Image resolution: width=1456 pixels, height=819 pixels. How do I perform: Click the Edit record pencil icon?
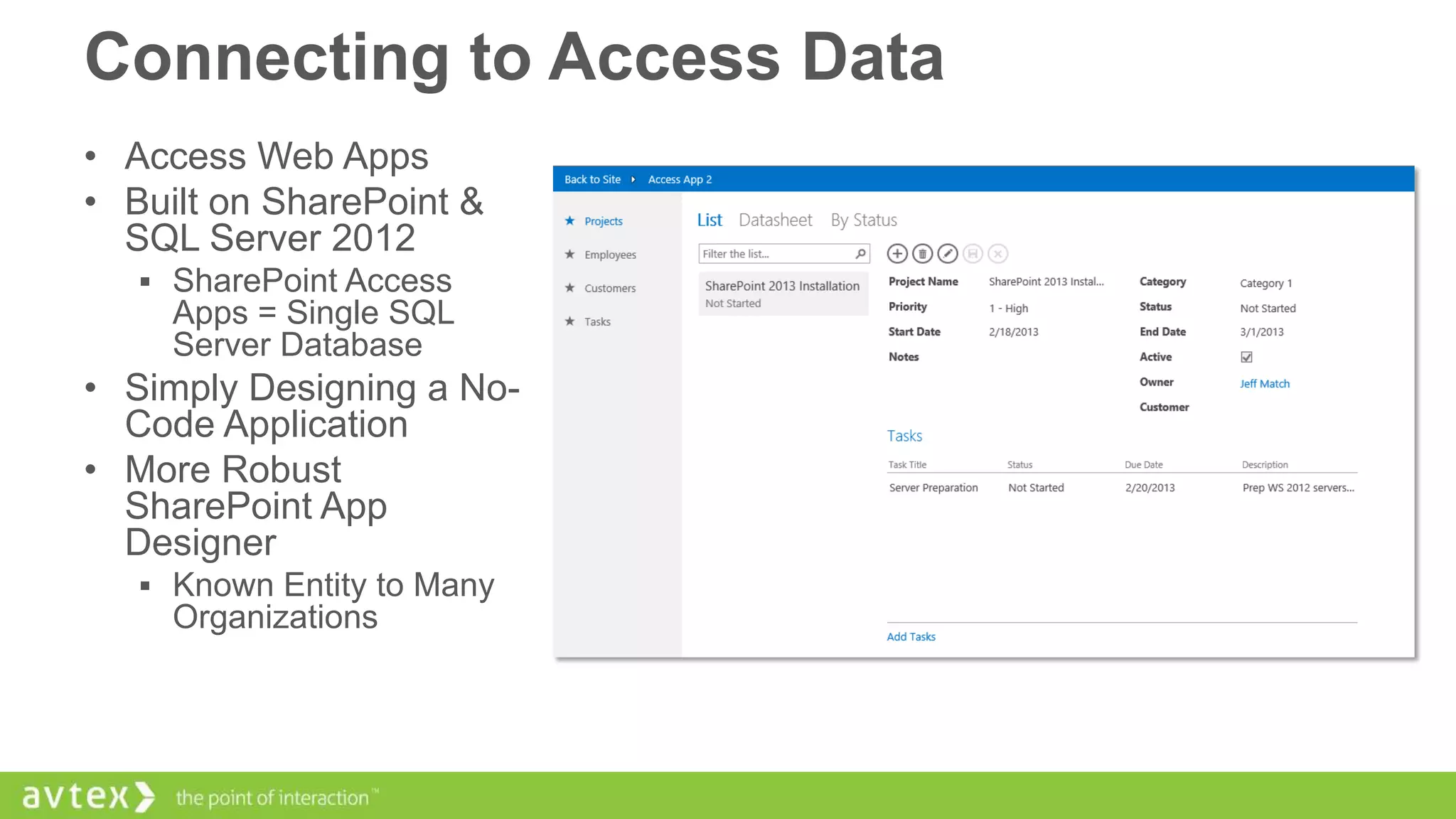click(x=948, y=254)
